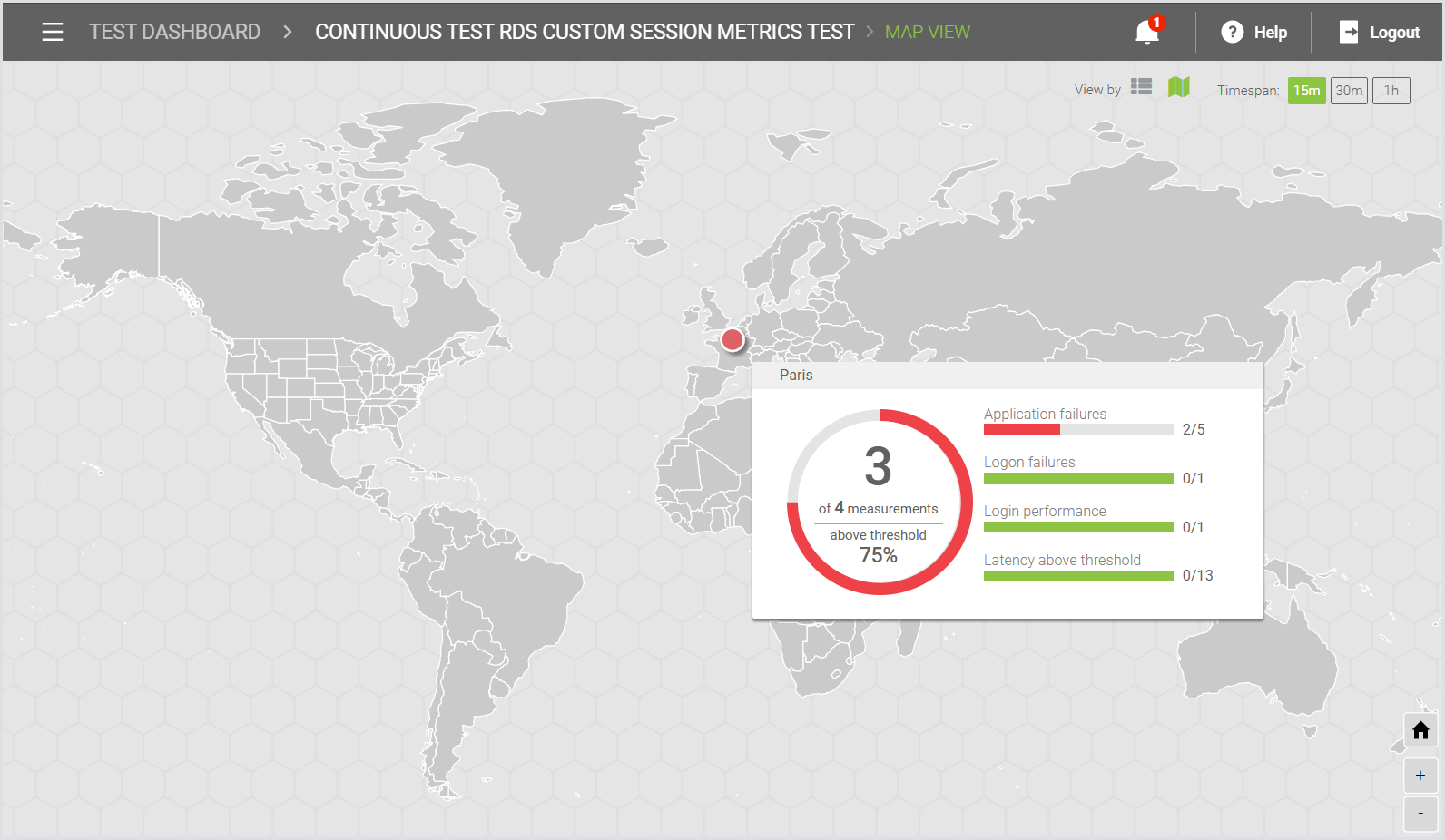Select the map view icon
1445x840 pixels.
tap(1178, 87)
